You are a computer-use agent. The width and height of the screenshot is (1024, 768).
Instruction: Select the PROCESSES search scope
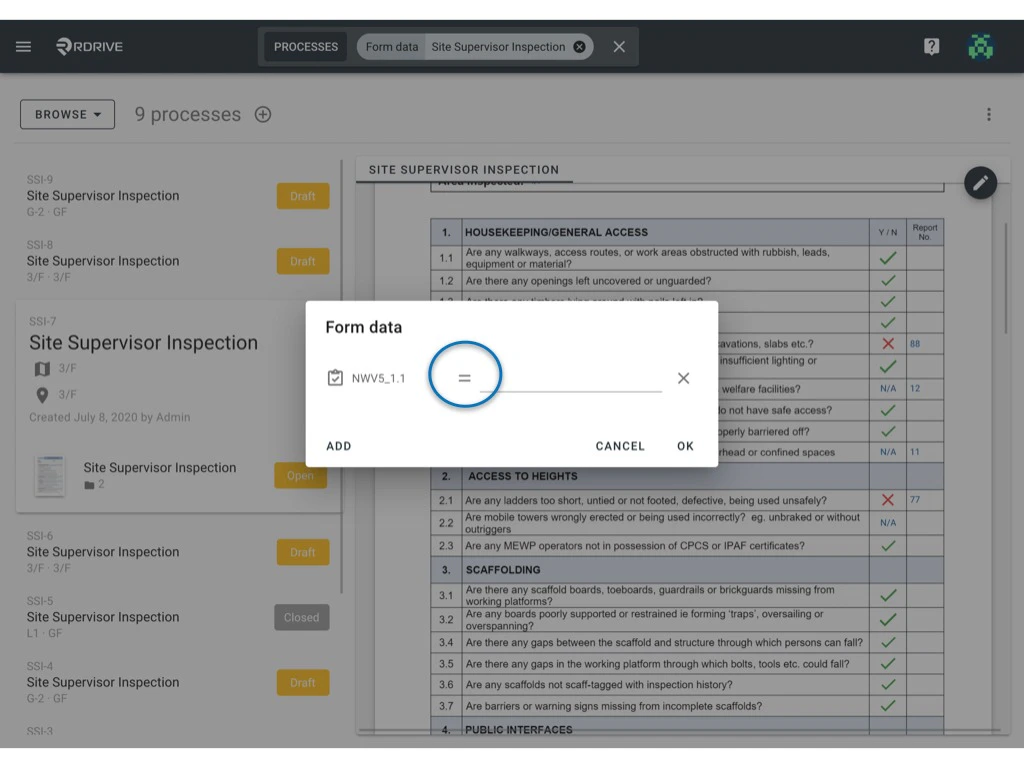tap(305, 46)
